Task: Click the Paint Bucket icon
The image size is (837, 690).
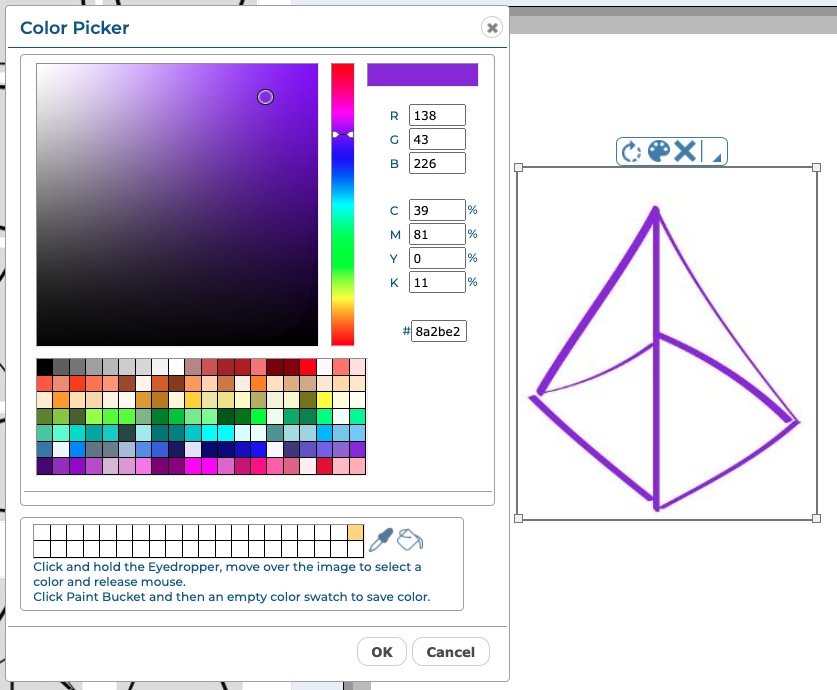Action: (x=410, y=540)
